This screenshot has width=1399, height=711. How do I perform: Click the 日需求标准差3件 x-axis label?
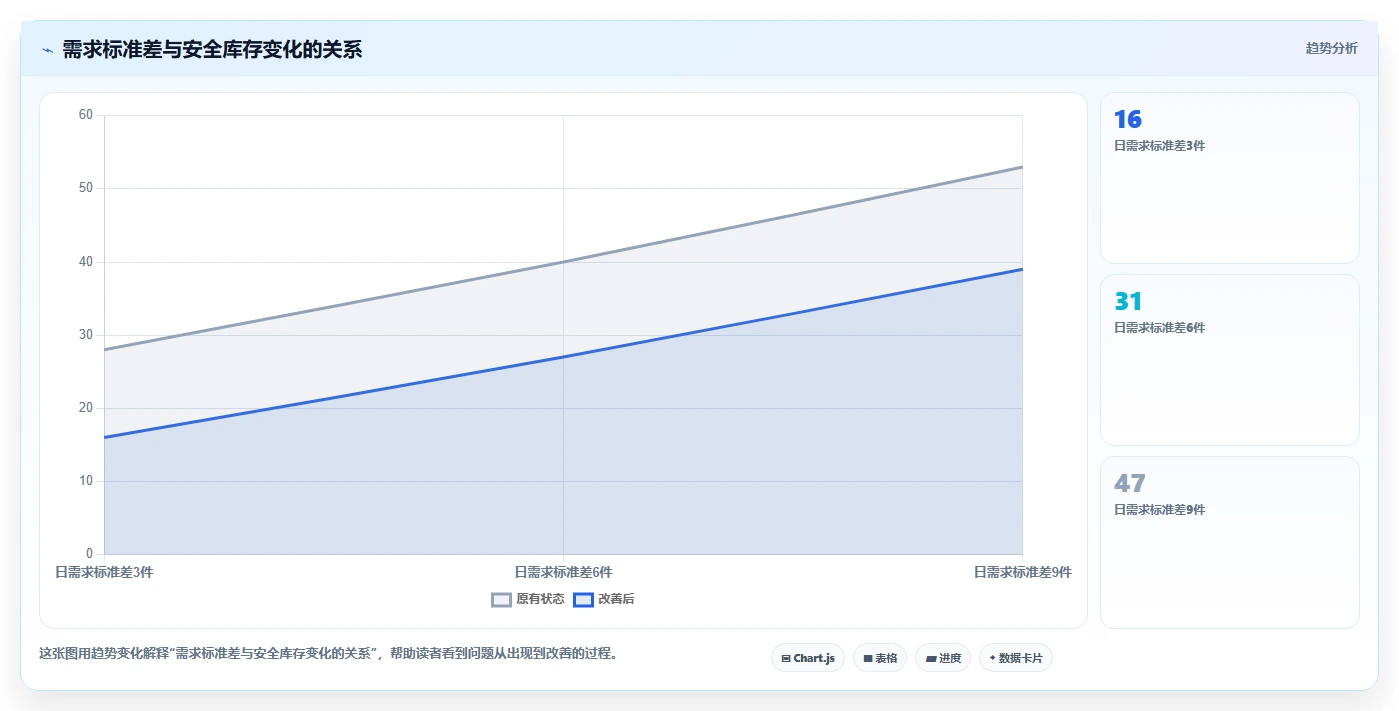pos(104,572)
